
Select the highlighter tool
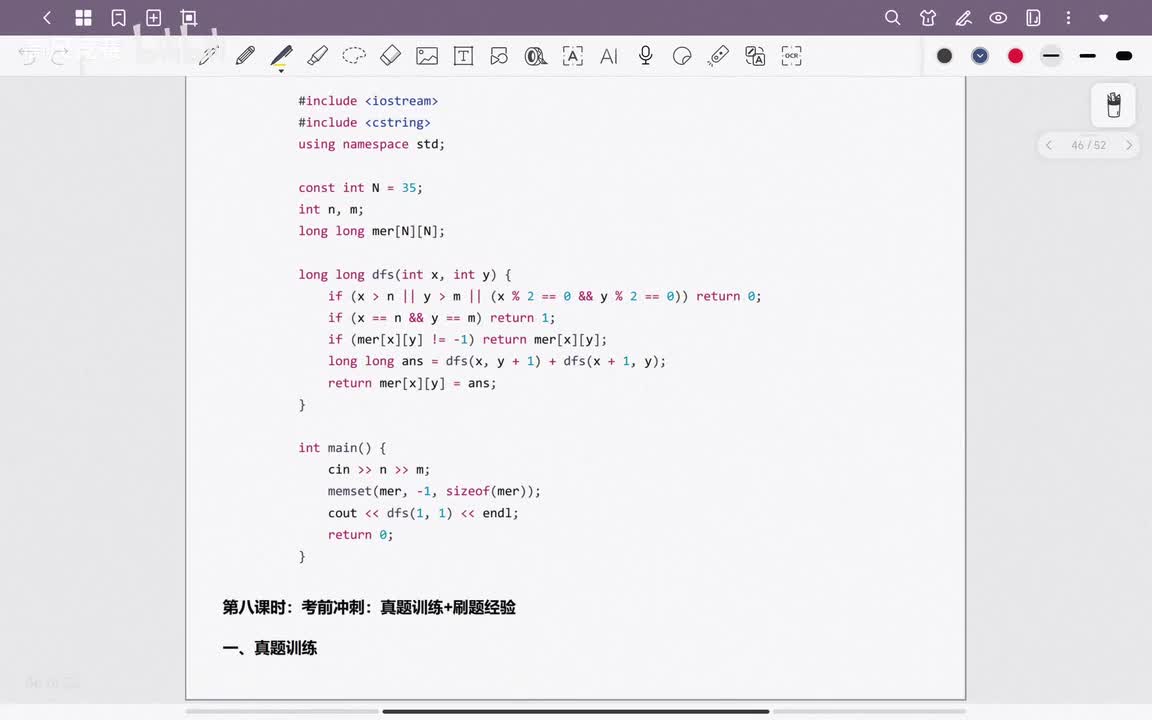[x=317, y=56]
